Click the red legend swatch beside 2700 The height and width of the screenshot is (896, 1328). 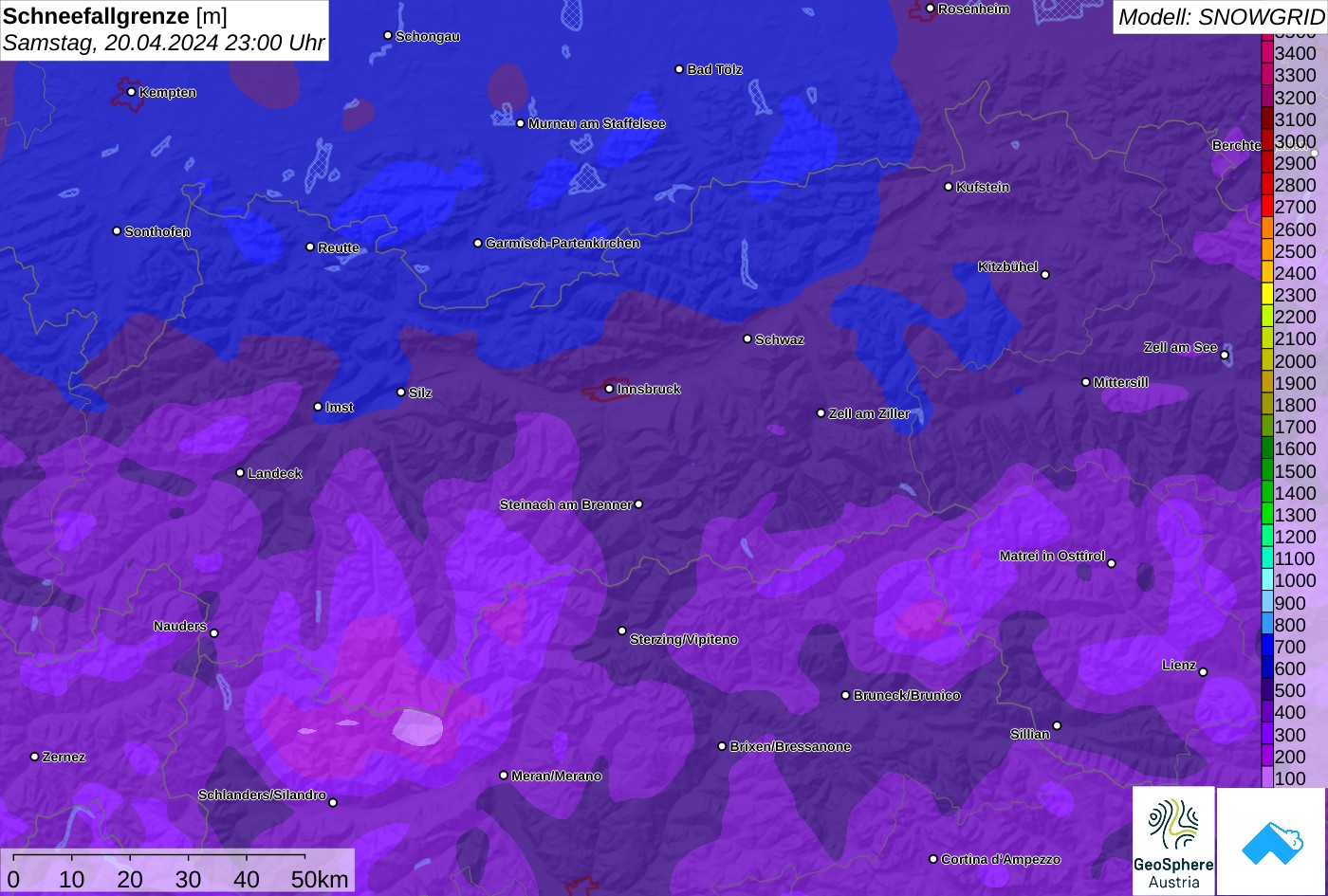point(1266,207)
